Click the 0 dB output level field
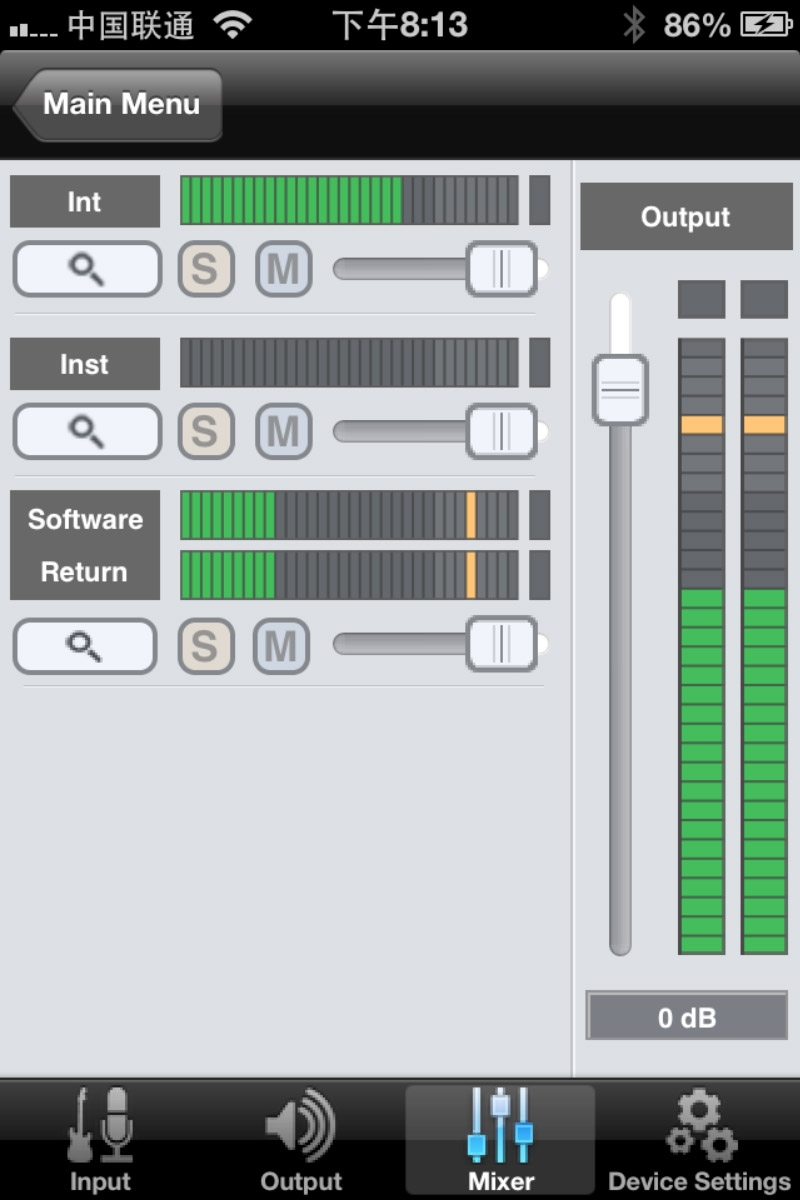The height and width of the screenshot is (1200, 800). pos(687,1018)
